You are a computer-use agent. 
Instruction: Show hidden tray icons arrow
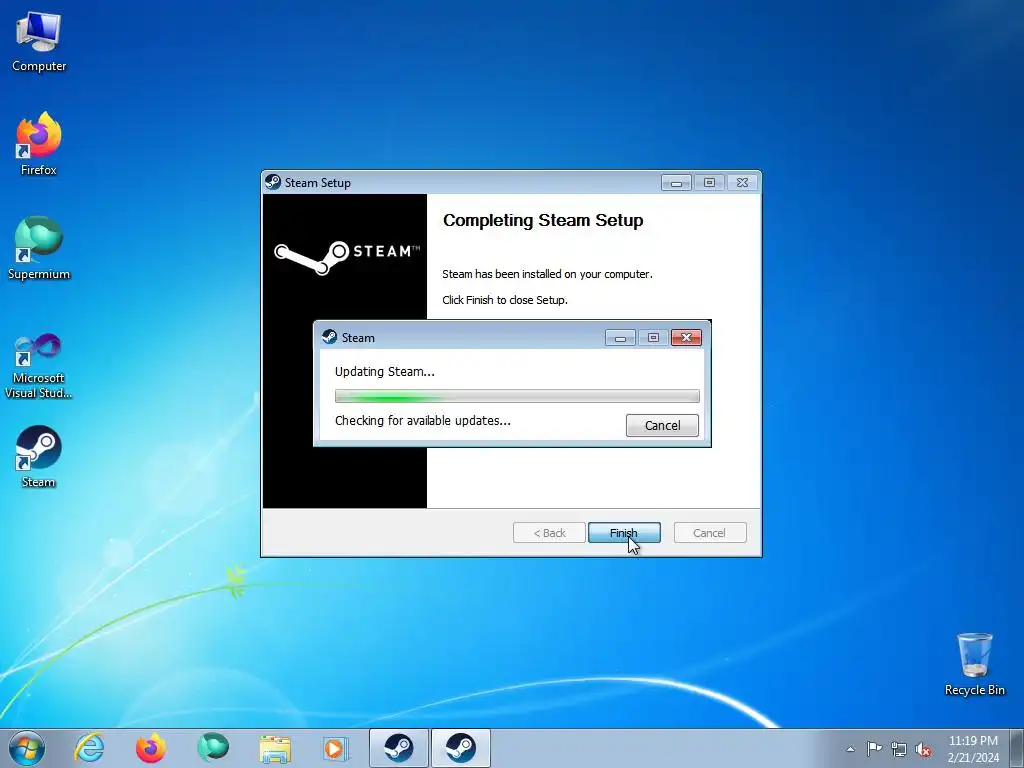[850, 749]
